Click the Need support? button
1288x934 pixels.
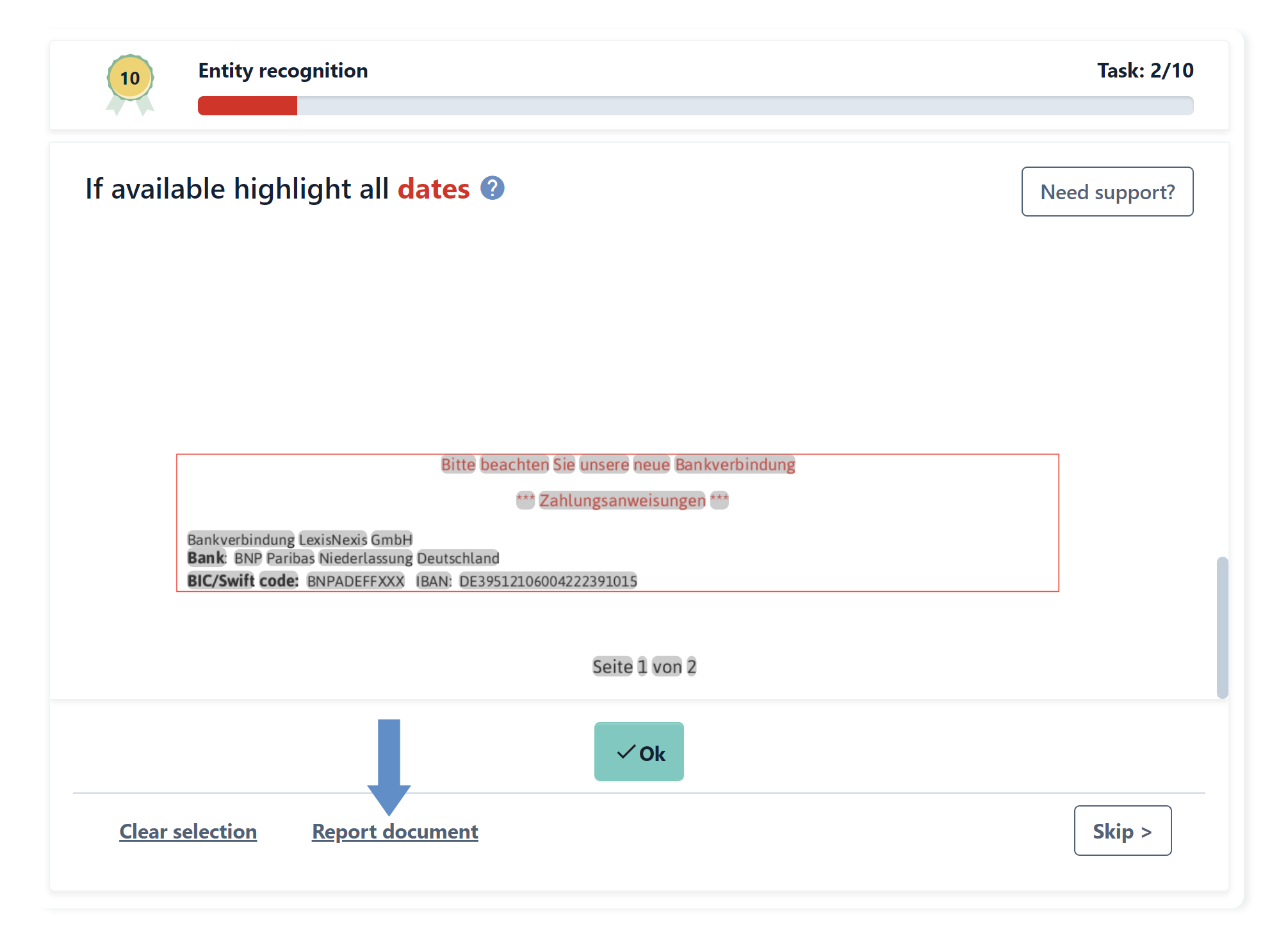(1107, 191)
